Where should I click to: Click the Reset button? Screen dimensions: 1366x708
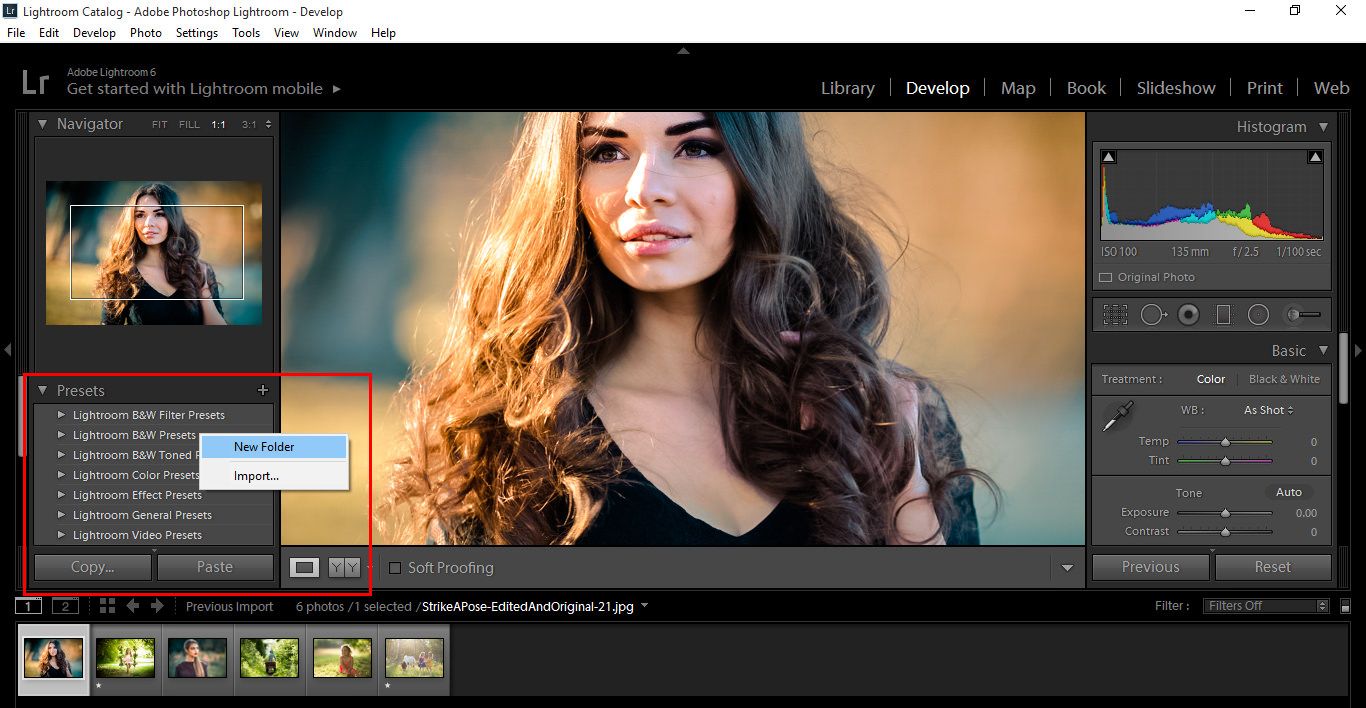[1273, 567]
